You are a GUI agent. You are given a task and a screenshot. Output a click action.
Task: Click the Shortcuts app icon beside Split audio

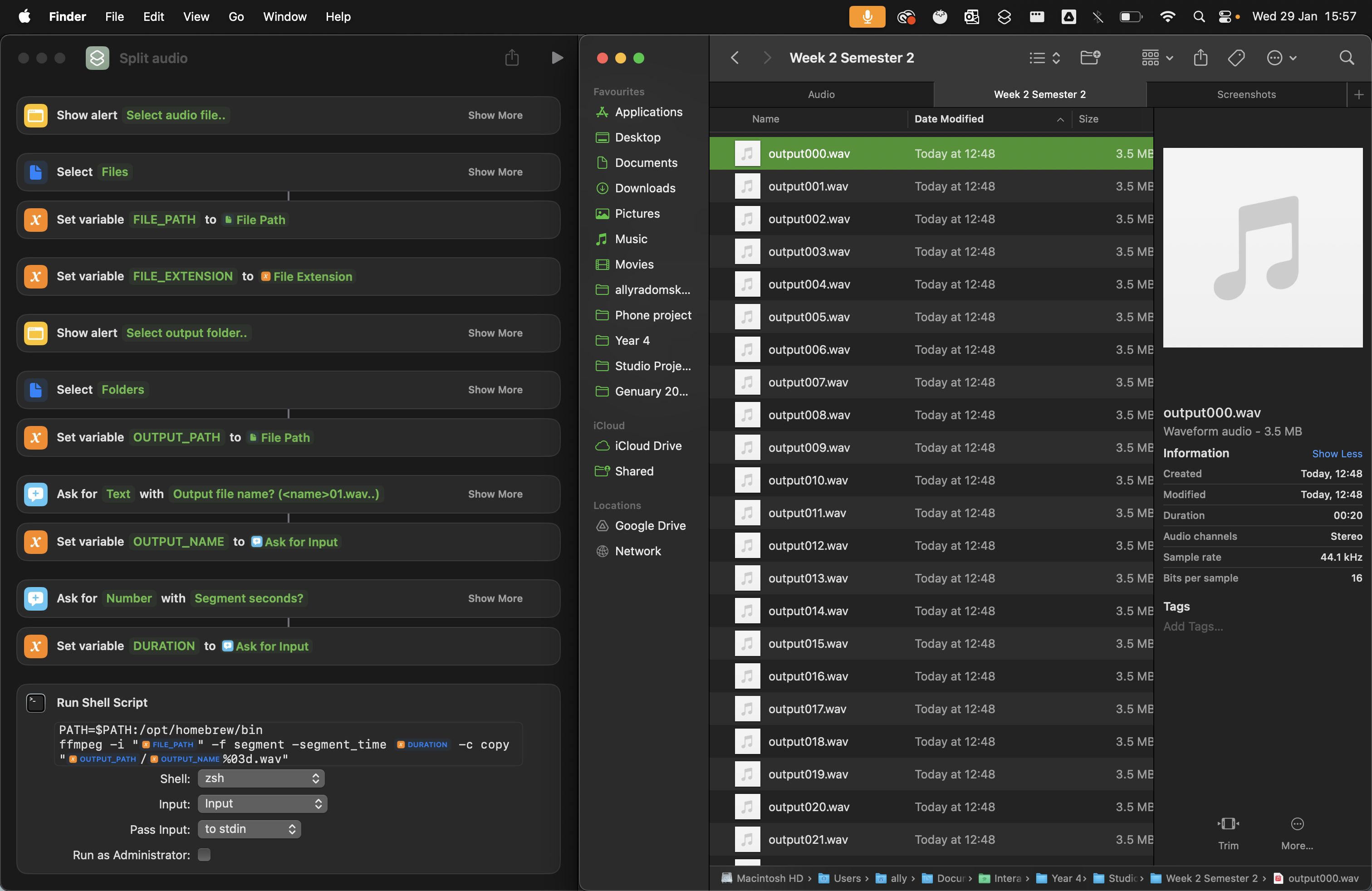[98, 58]
